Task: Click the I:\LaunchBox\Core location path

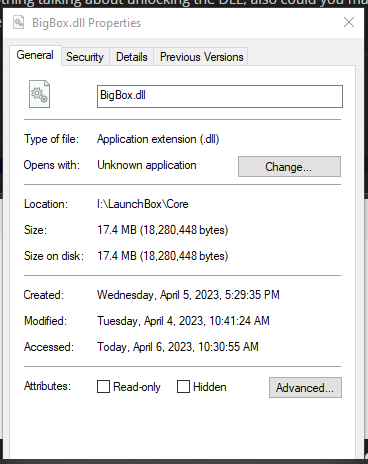Action: pyautogui.click(x=143, y=204)
